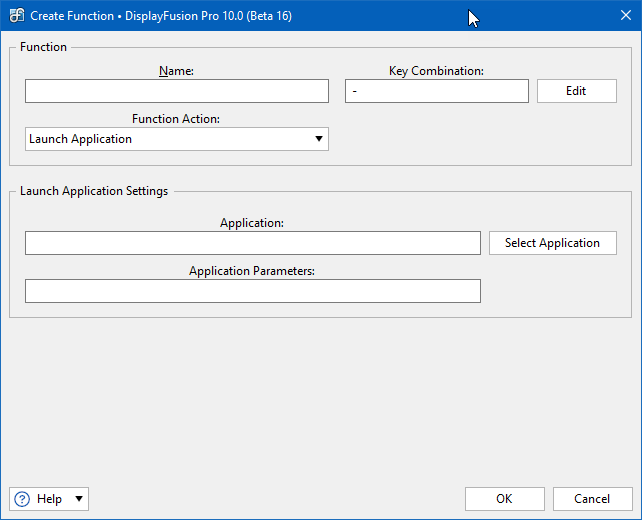Click into the Name field
Screen dimensions: 642x520
click(x=177, y=91)
